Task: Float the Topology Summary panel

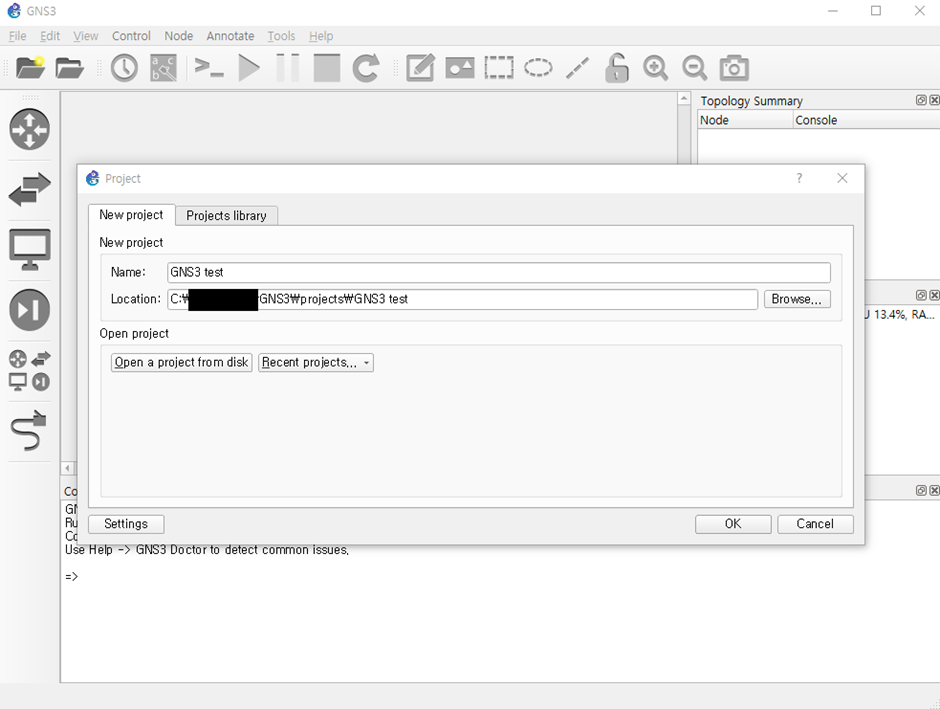Action: click(x=921, y=100)
